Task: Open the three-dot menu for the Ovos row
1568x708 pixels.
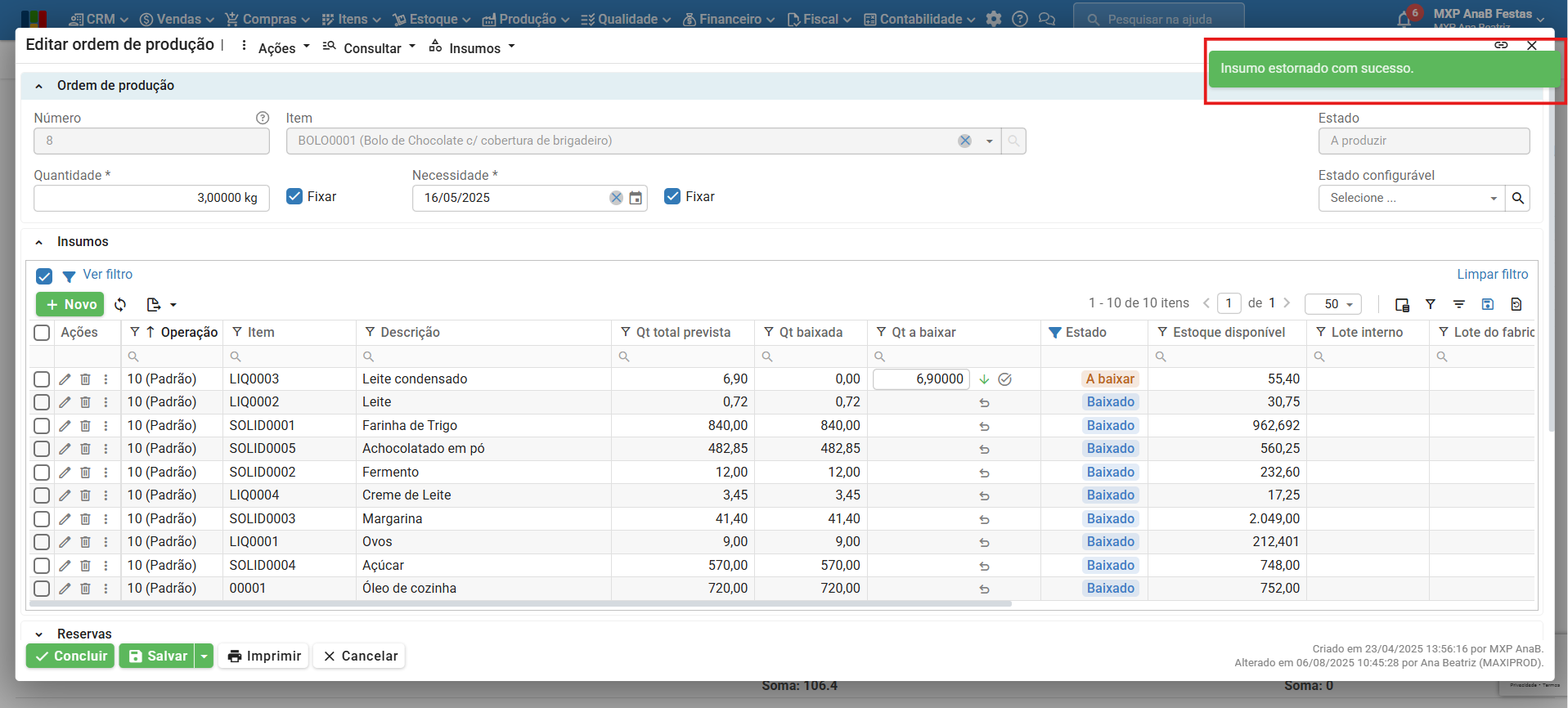Action: tap(106, 542)
